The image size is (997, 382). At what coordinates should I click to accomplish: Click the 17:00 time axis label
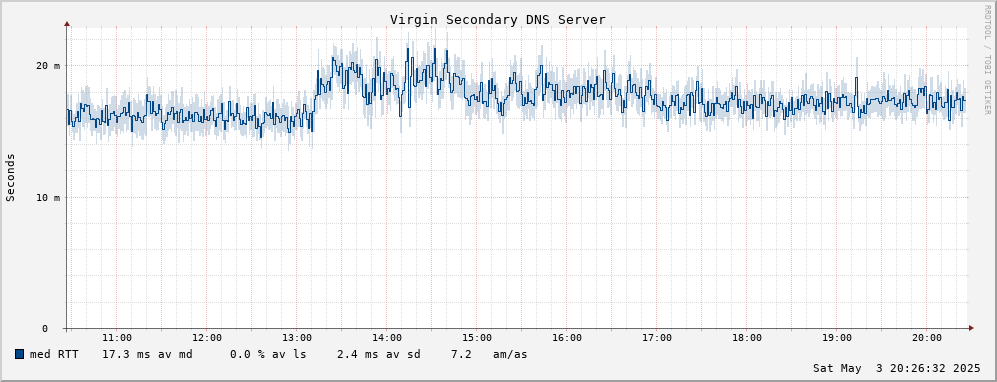coord(657,338)
